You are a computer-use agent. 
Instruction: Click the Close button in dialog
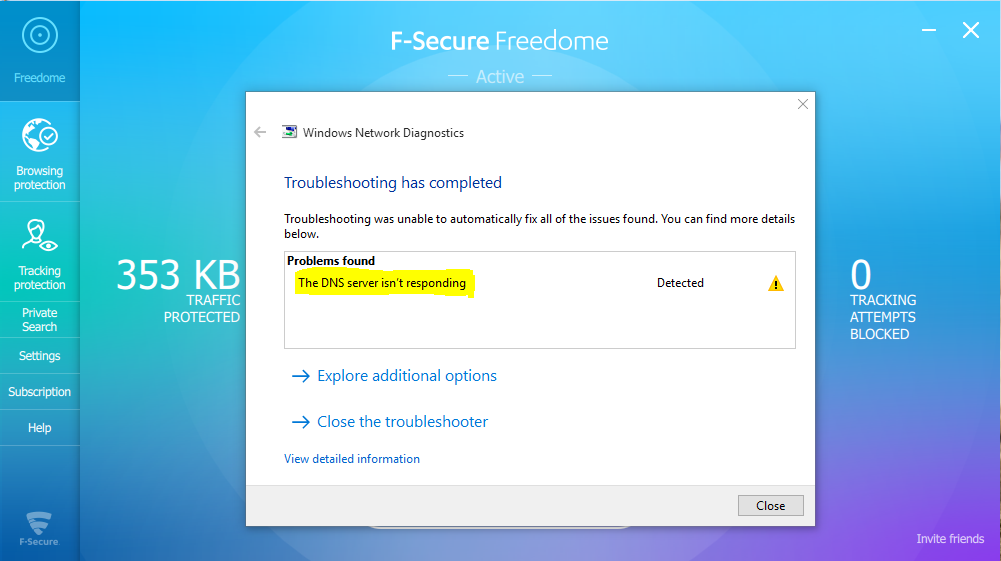click(x=771, y=505)
